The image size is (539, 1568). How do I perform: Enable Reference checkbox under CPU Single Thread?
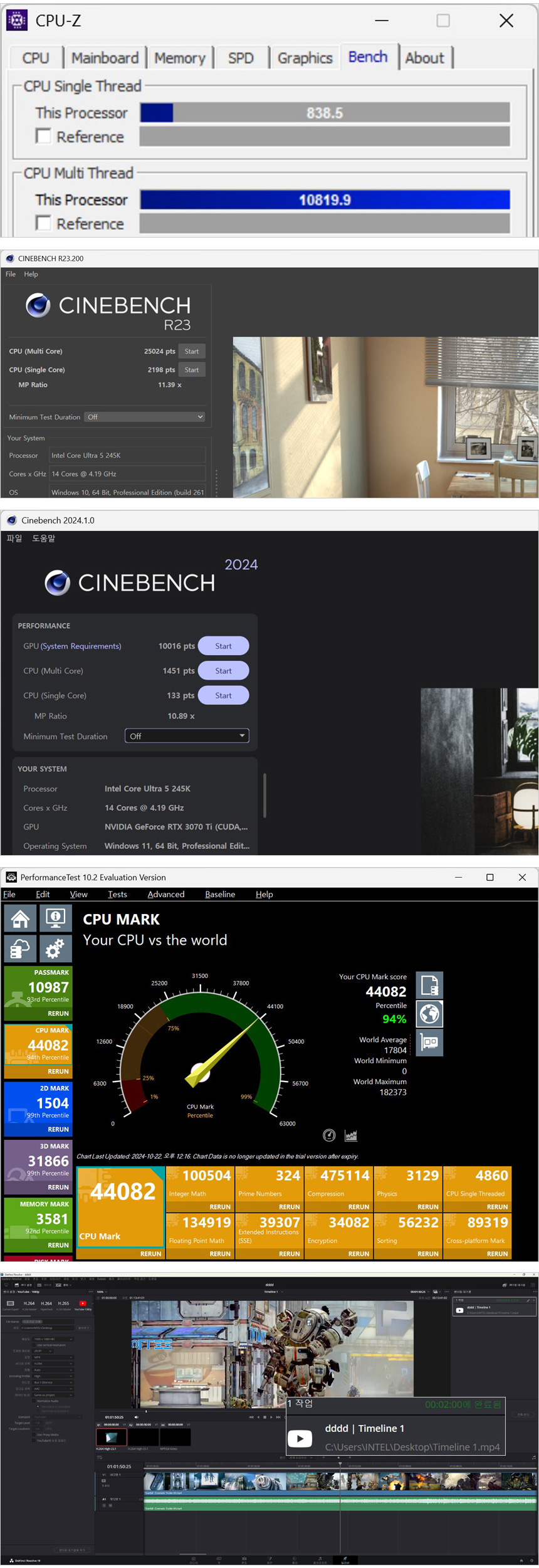click(x=43, y=136)
